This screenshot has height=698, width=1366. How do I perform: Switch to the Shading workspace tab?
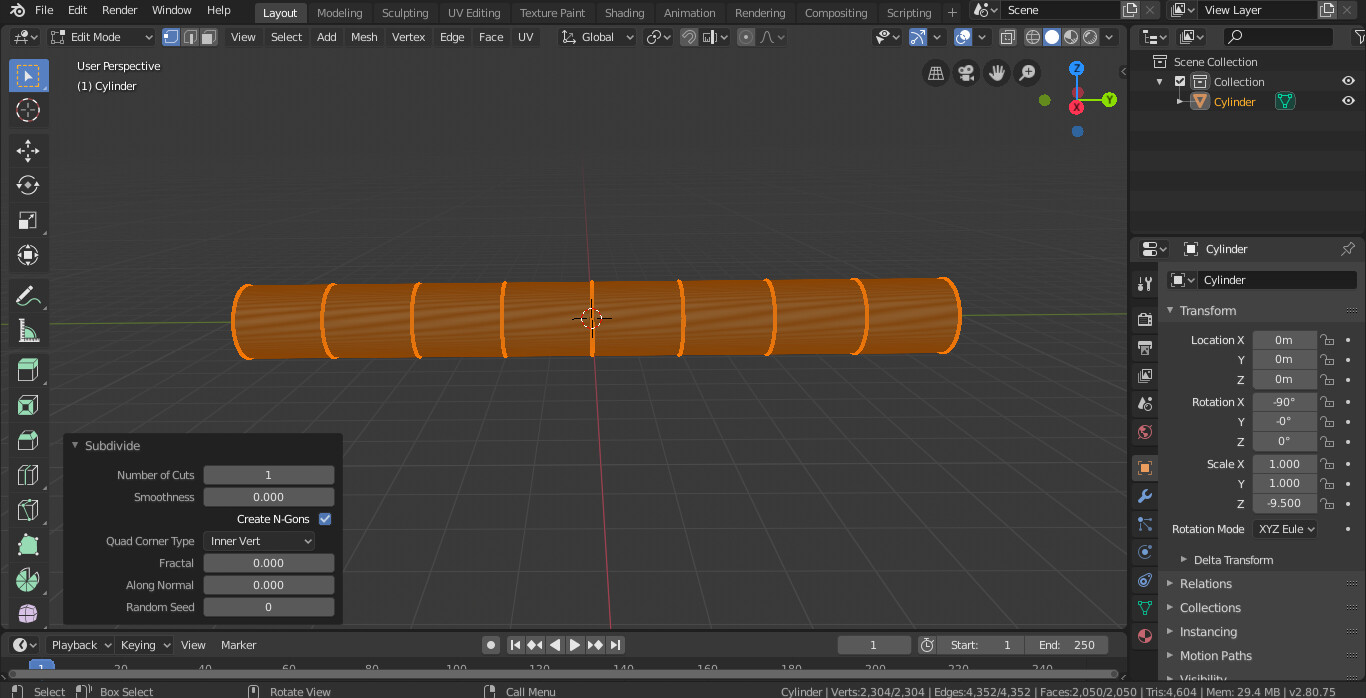click(624, 13)
